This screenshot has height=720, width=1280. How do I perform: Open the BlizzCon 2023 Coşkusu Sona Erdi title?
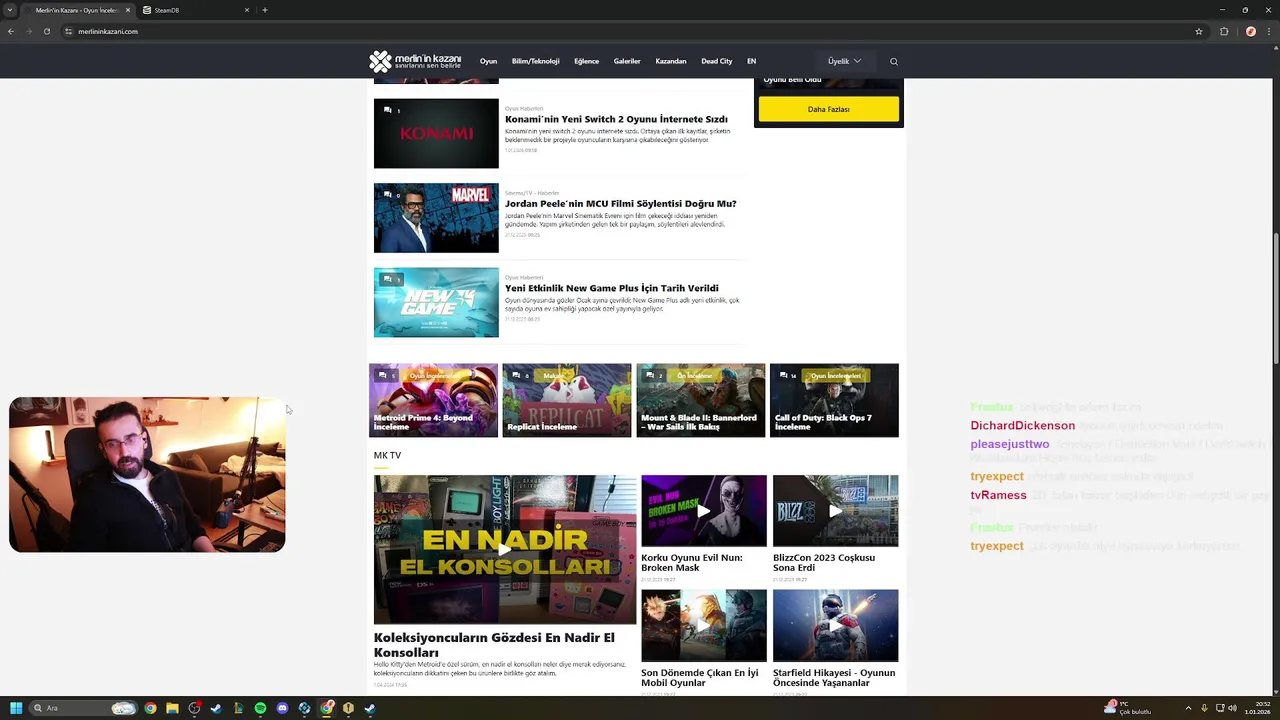pyautogui.click(x=824, y=563)
